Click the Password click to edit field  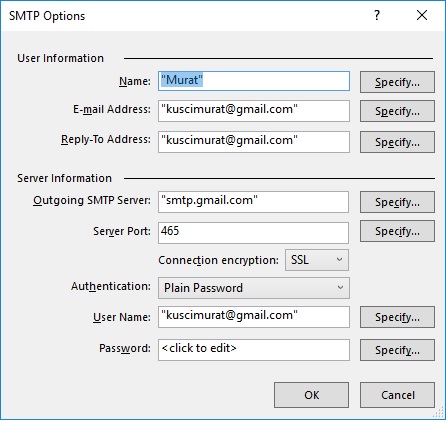coord(254,350)
